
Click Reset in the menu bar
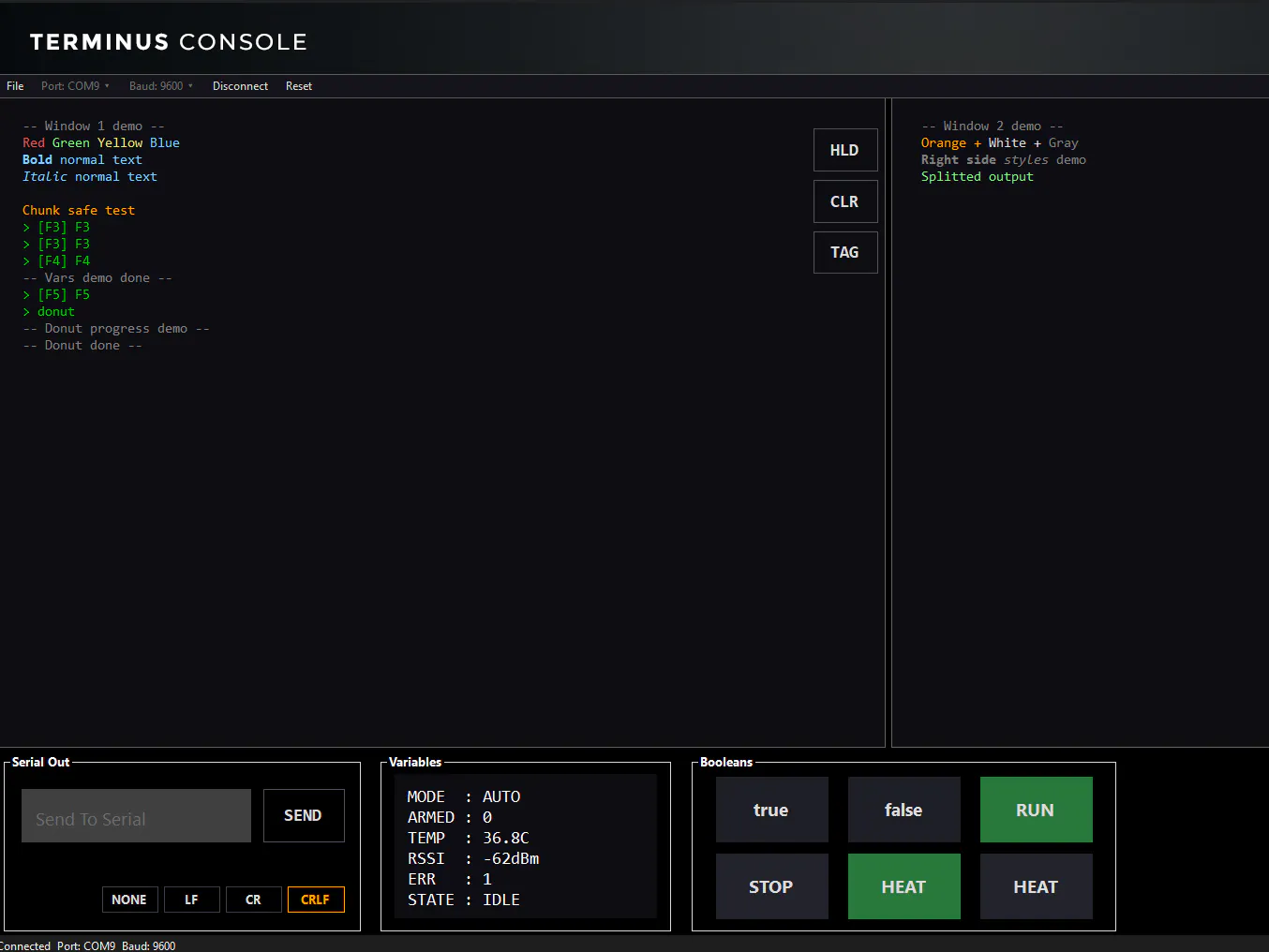point(299,86)
